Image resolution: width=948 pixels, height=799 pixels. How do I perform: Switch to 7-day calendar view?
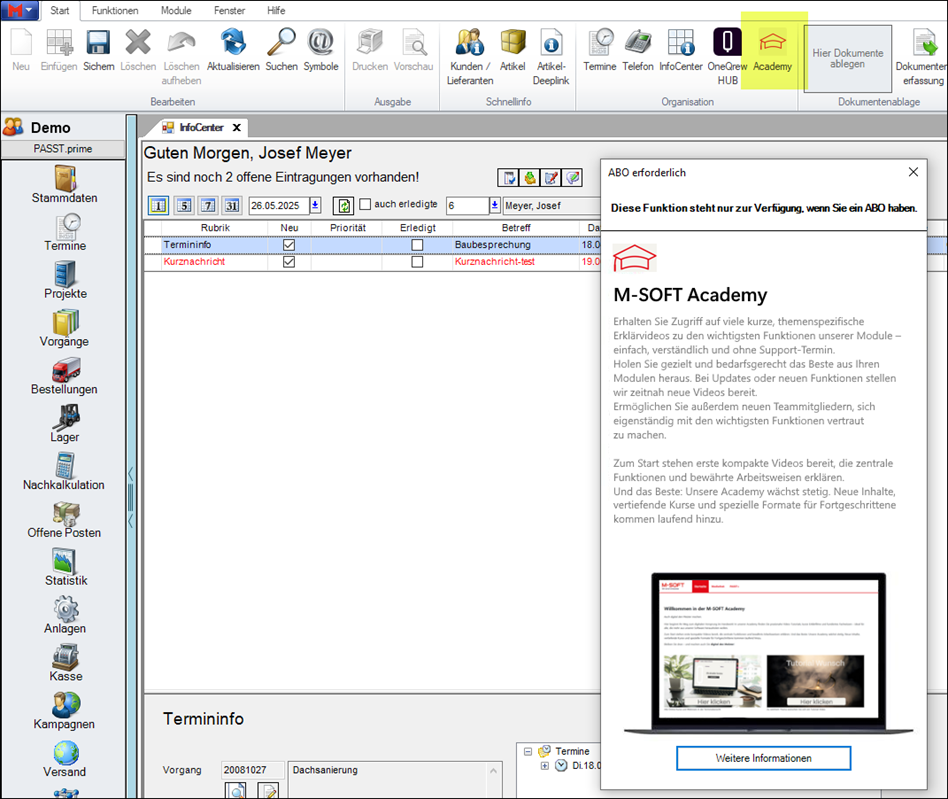[x=208, y=205]
